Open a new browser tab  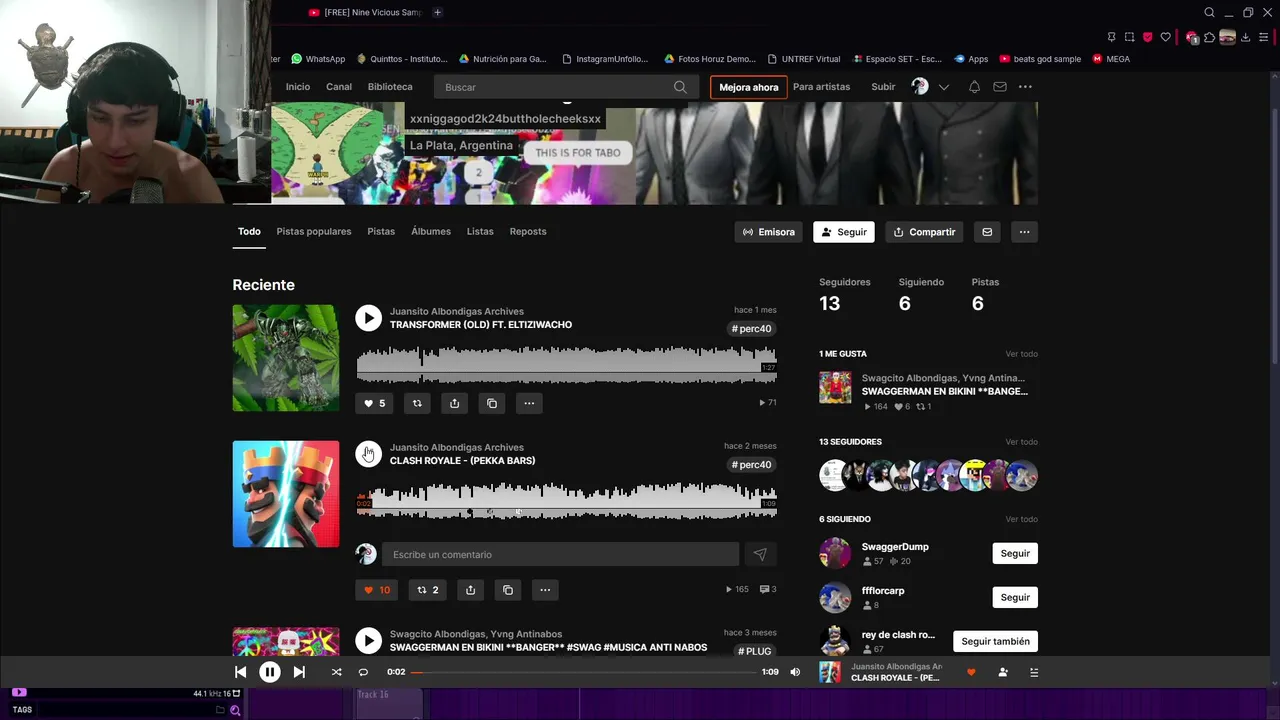point(437,12)
